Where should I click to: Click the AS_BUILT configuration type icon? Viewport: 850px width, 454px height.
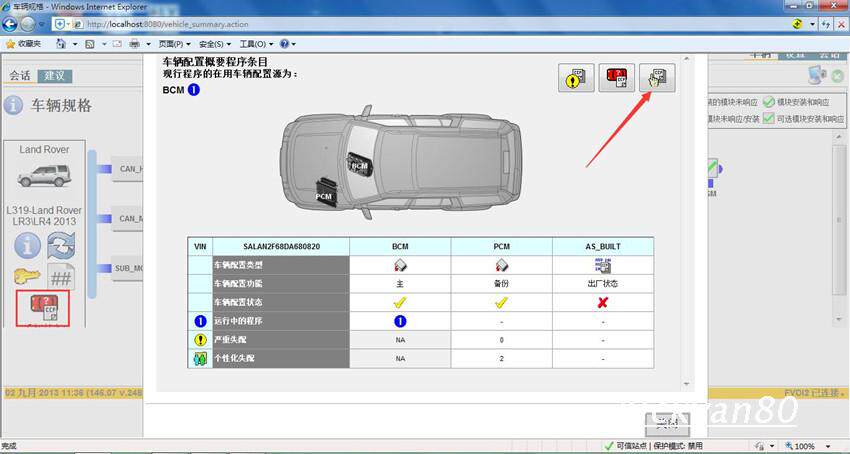(603, 265)
